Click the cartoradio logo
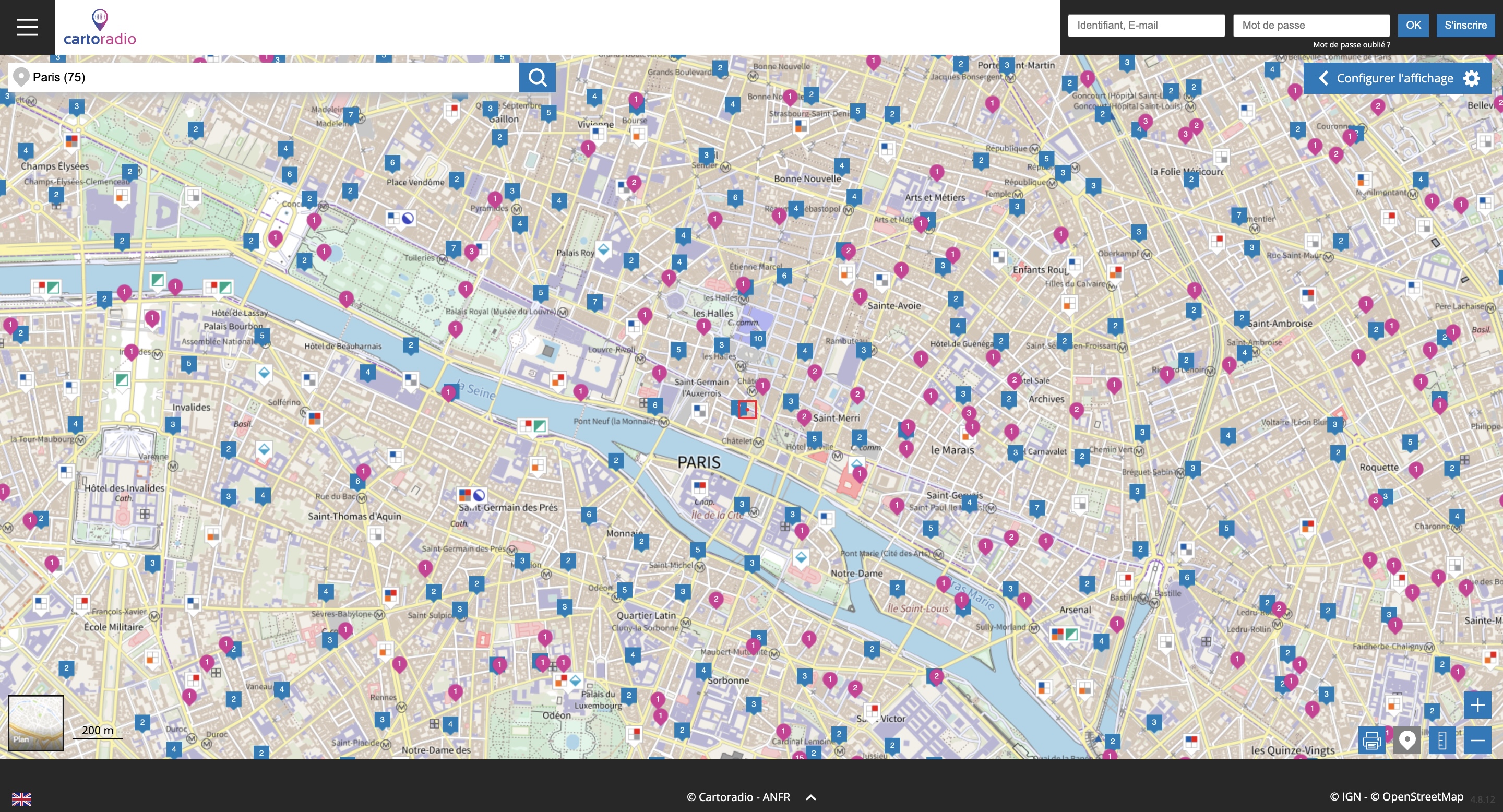 click(100, 28)
